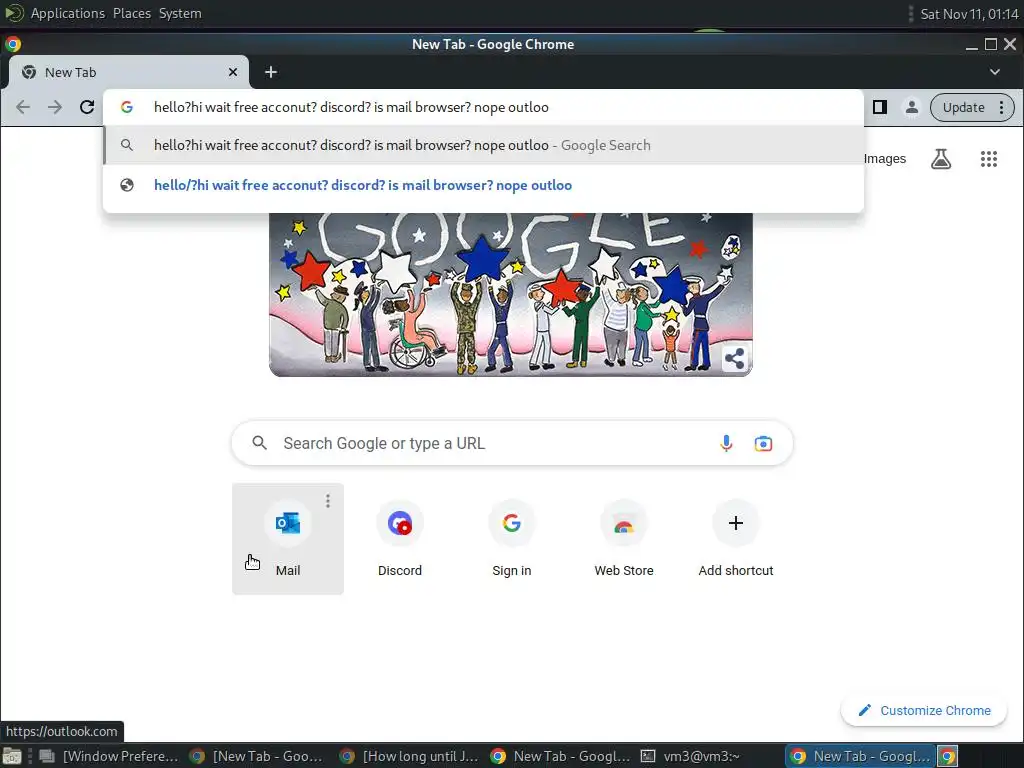The image size is (1024, 768).
Task: Open the Google Sign in shortcut
Action: click(512, 539)
